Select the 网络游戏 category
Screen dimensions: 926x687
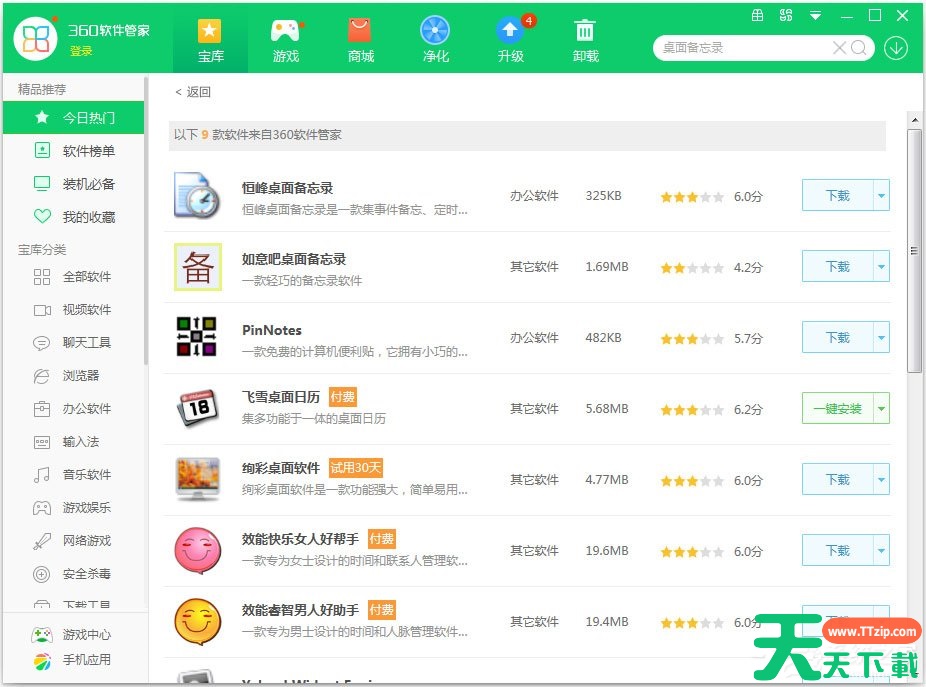(x=73, y=541)
